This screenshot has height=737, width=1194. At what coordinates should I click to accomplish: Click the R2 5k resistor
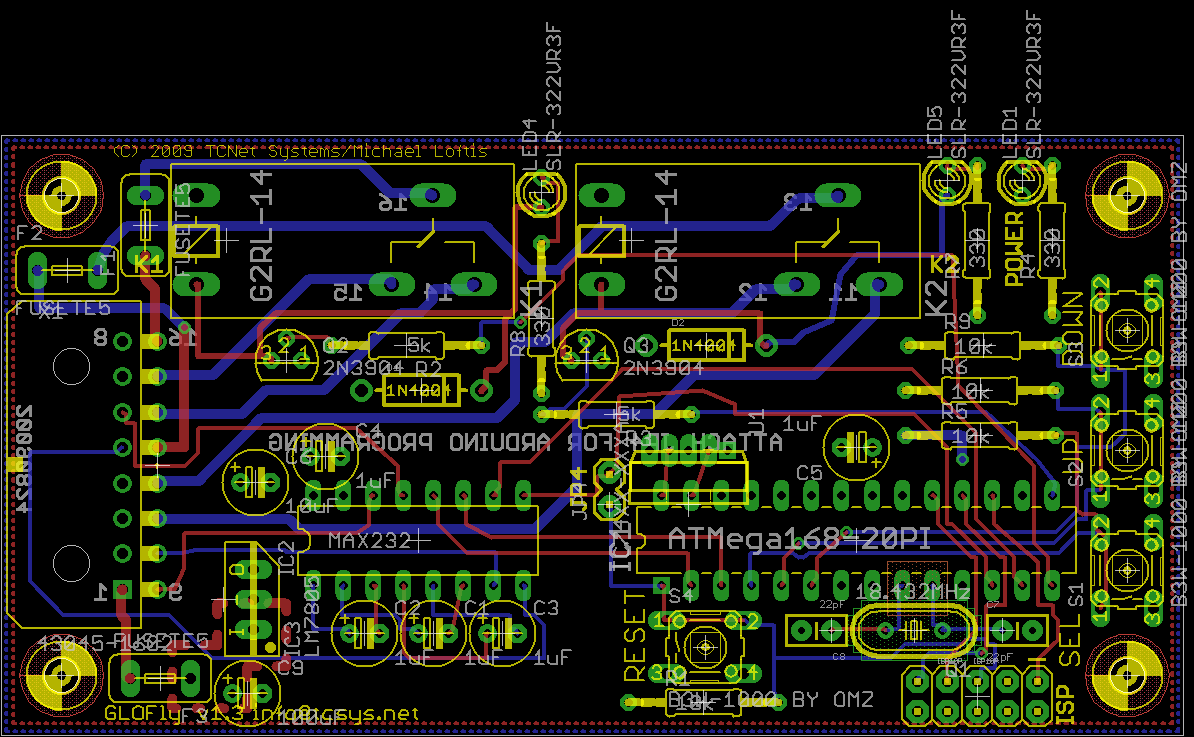[406, 345]
